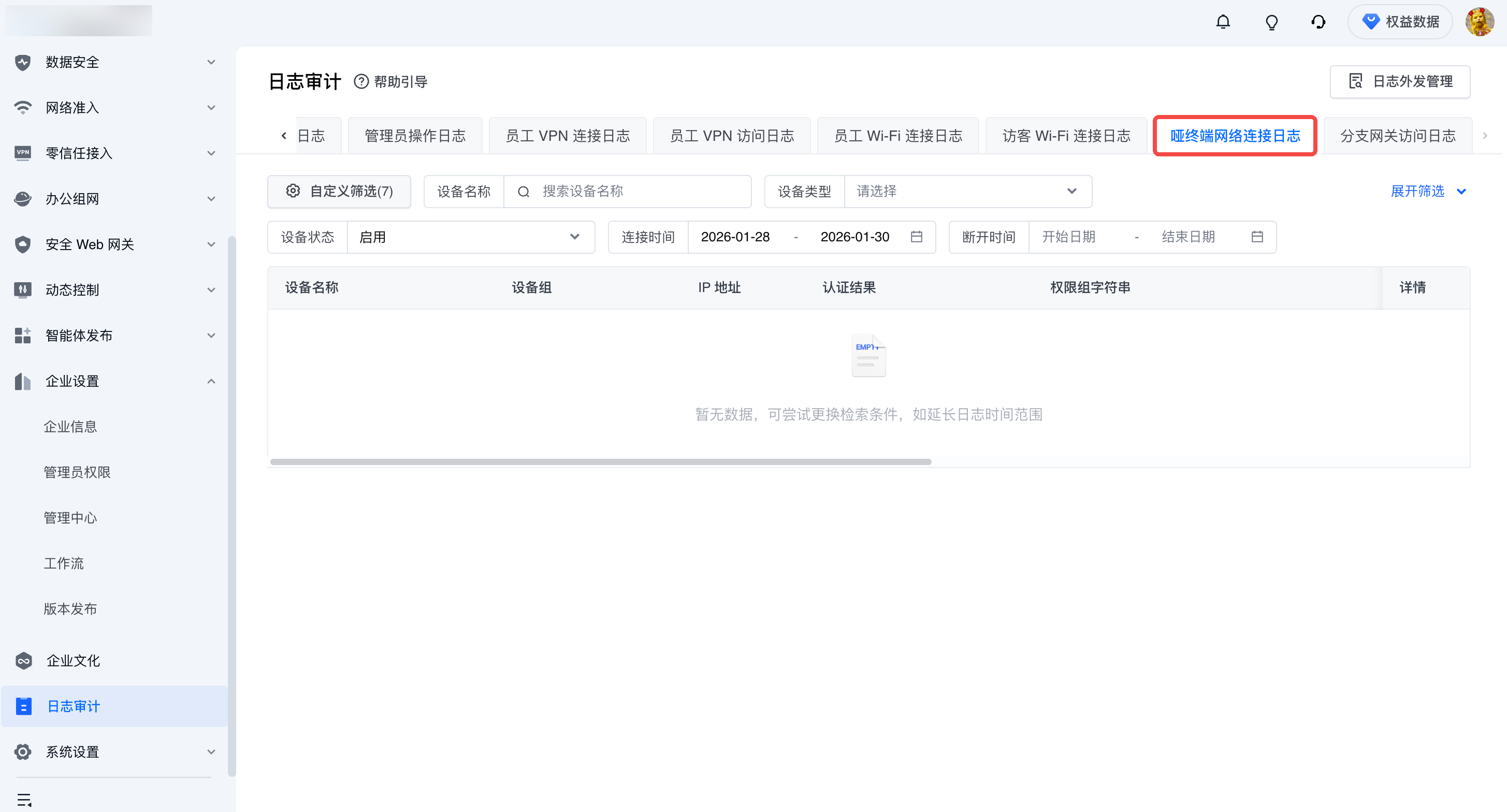
Task: Expand the 系统设置 menu chevron
Action: coord(211,752)
